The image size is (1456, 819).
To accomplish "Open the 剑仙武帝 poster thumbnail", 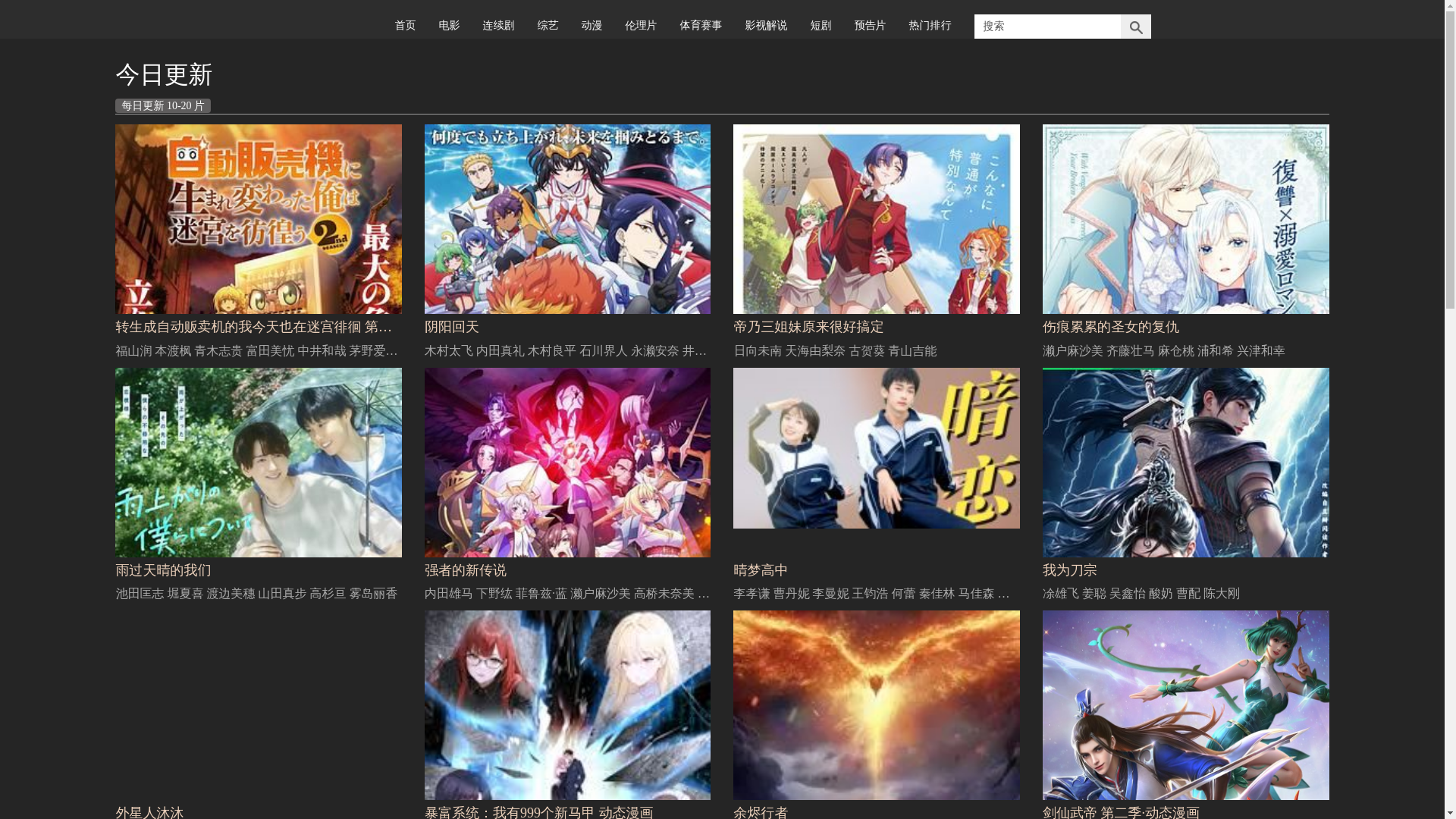I will point(1186,705).
